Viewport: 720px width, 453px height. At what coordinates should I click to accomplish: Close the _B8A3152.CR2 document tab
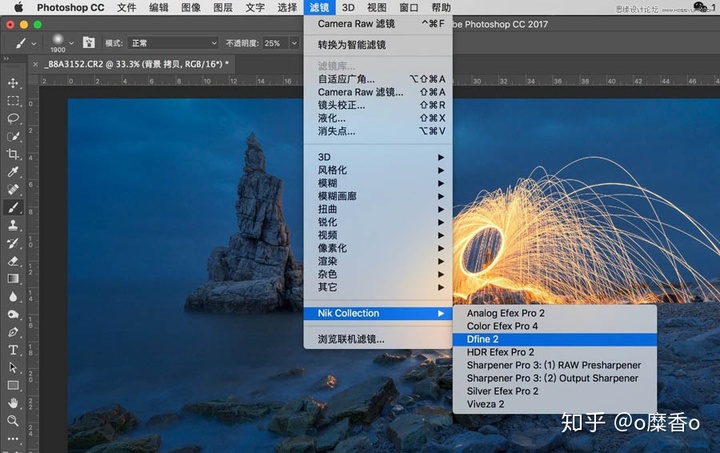(x=36, y=64)
